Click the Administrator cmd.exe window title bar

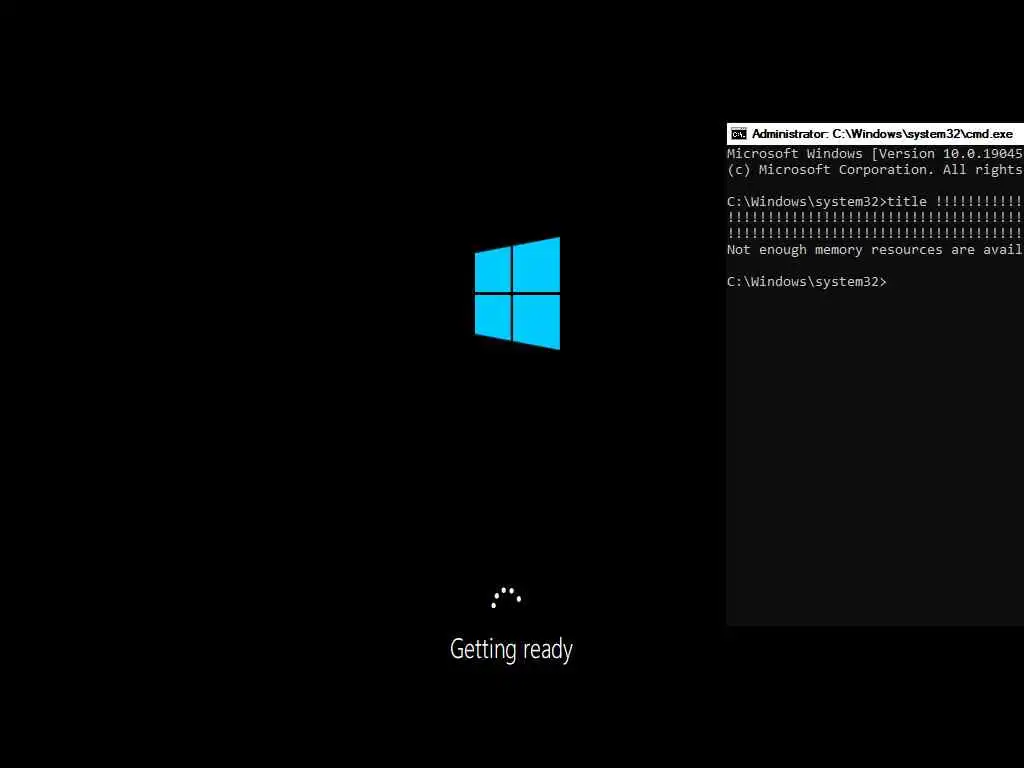click(875, 134)
